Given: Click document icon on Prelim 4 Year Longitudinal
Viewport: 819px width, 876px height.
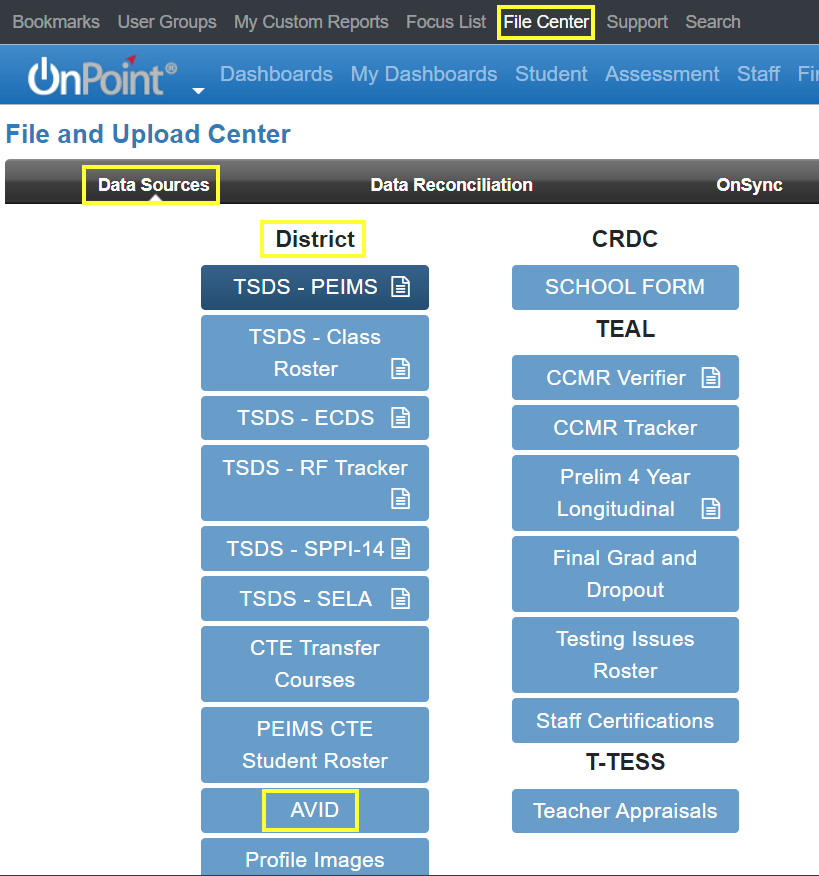Looking at the screenshot, I should point(711,509).
